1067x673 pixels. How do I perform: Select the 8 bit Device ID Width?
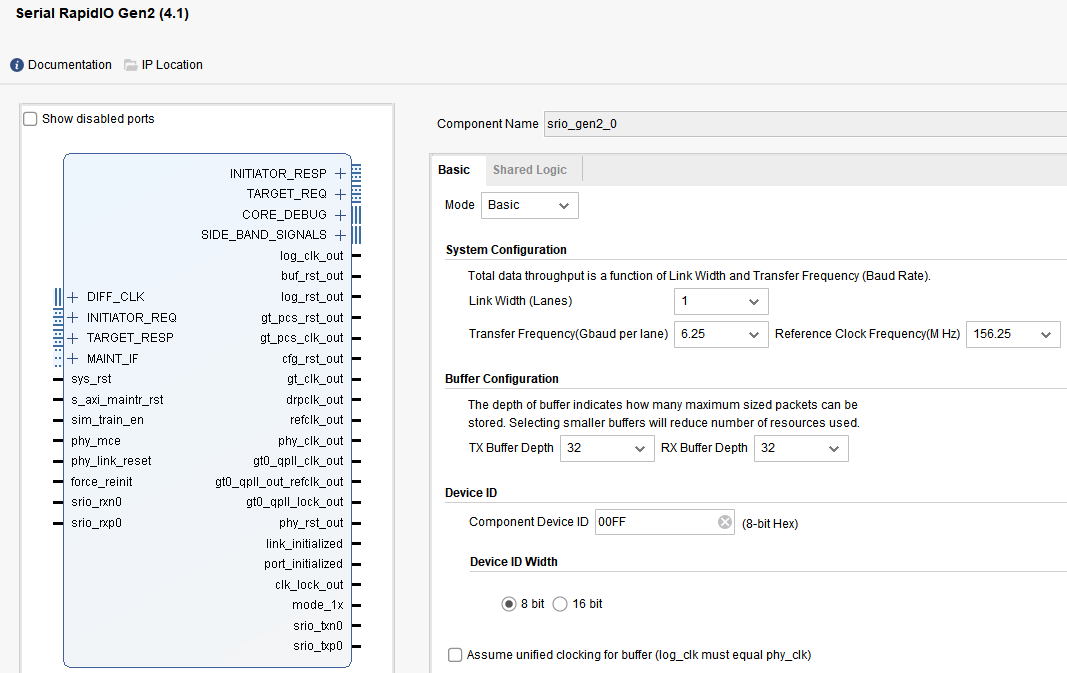(508, 604)
